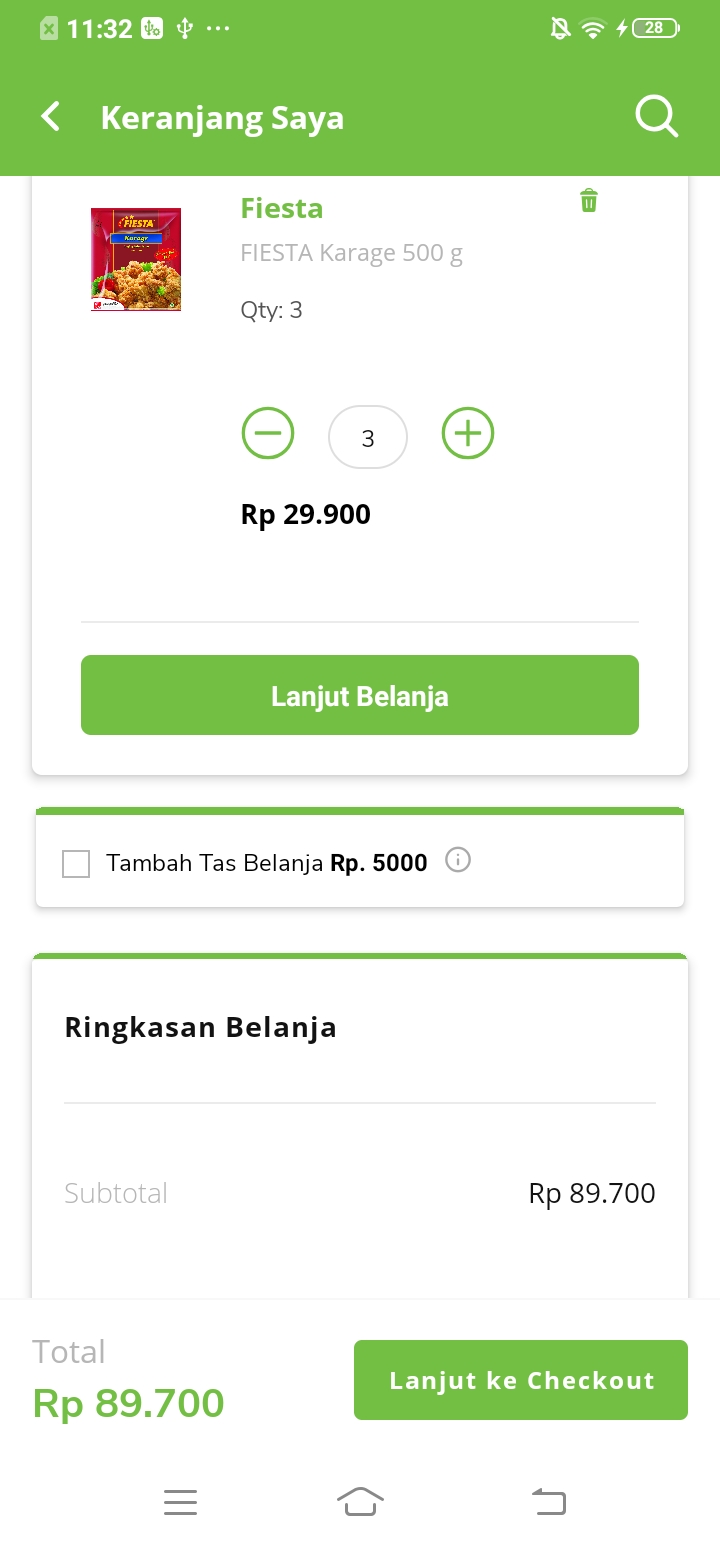The image size is (720, 1544).
Task: Show shopping bag info icon details
Action: [458, 860]
